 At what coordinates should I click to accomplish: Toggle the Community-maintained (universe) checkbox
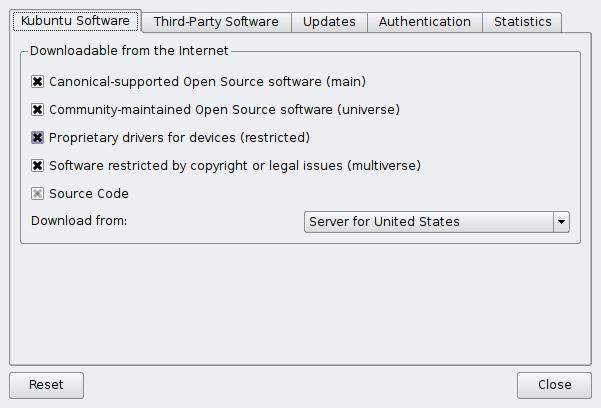(x=38, y=110)
